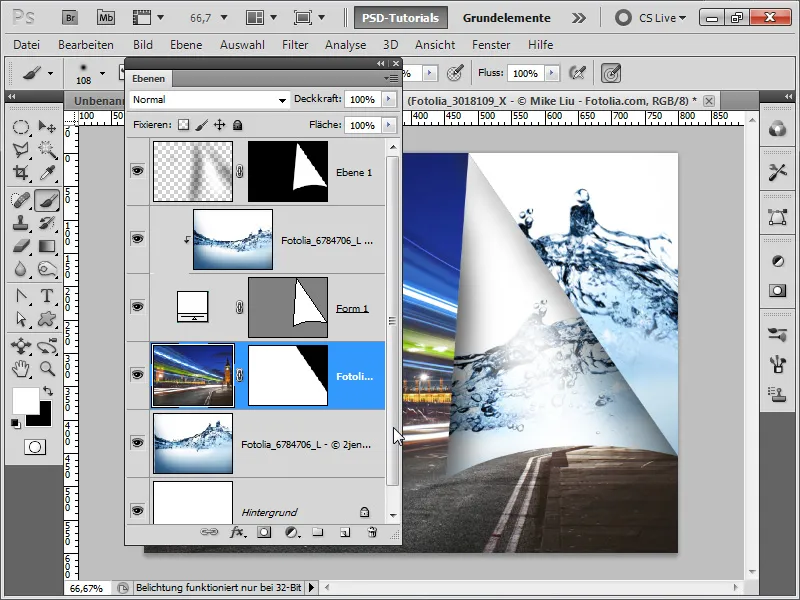
Task: Select the Move tool
Action: click(47, 127)
